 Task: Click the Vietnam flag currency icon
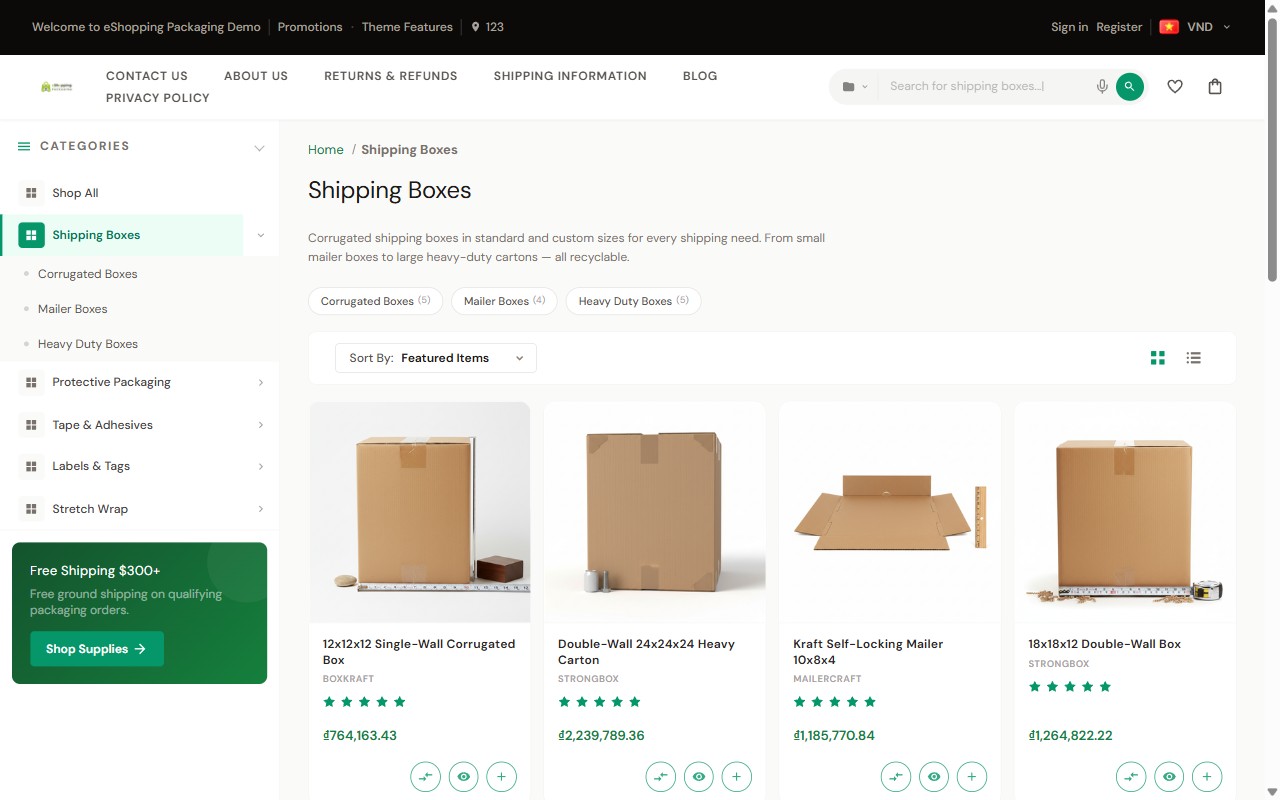click(1168, 27)
